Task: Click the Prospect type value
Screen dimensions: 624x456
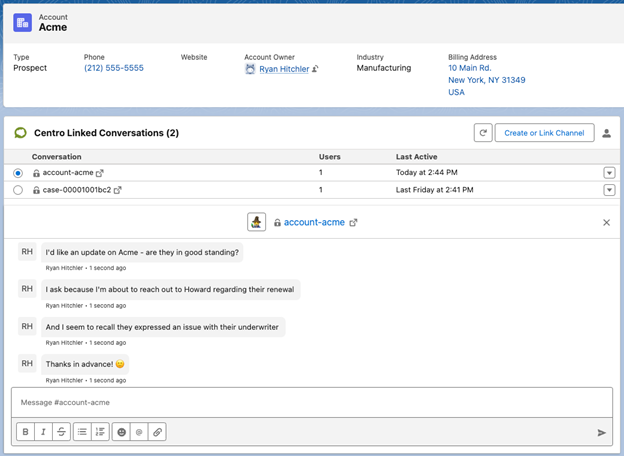Action: pyautogui.click(x=30, y=68)
